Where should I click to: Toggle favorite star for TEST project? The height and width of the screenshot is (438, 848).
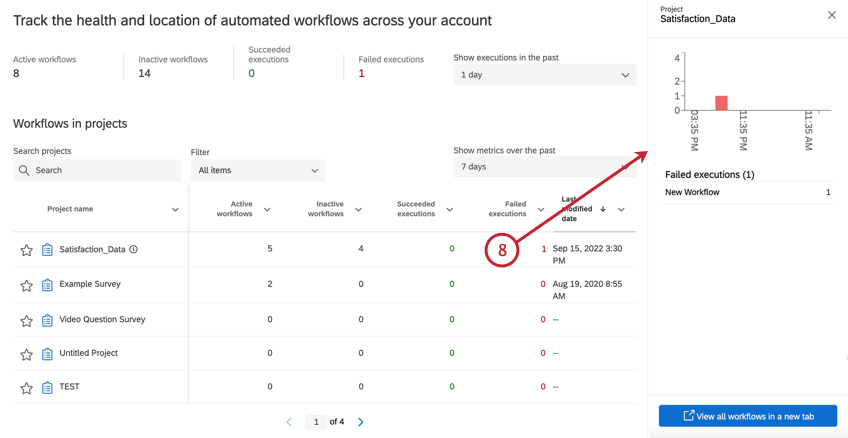[x=27, y=388]
